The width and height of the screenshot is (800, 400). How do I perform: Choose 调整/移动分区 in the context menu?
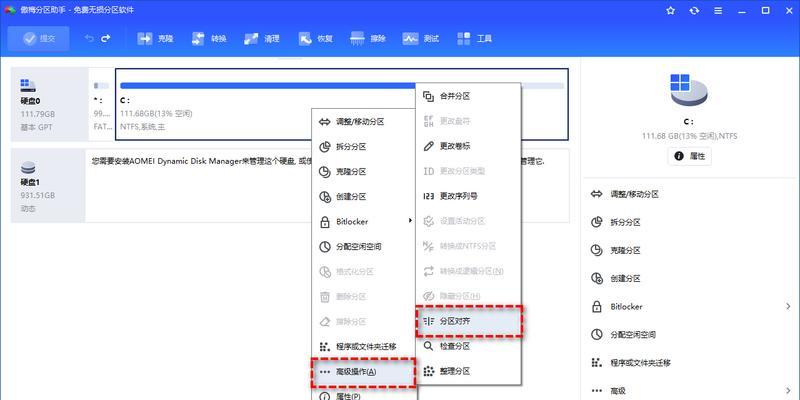click(363, 122)
